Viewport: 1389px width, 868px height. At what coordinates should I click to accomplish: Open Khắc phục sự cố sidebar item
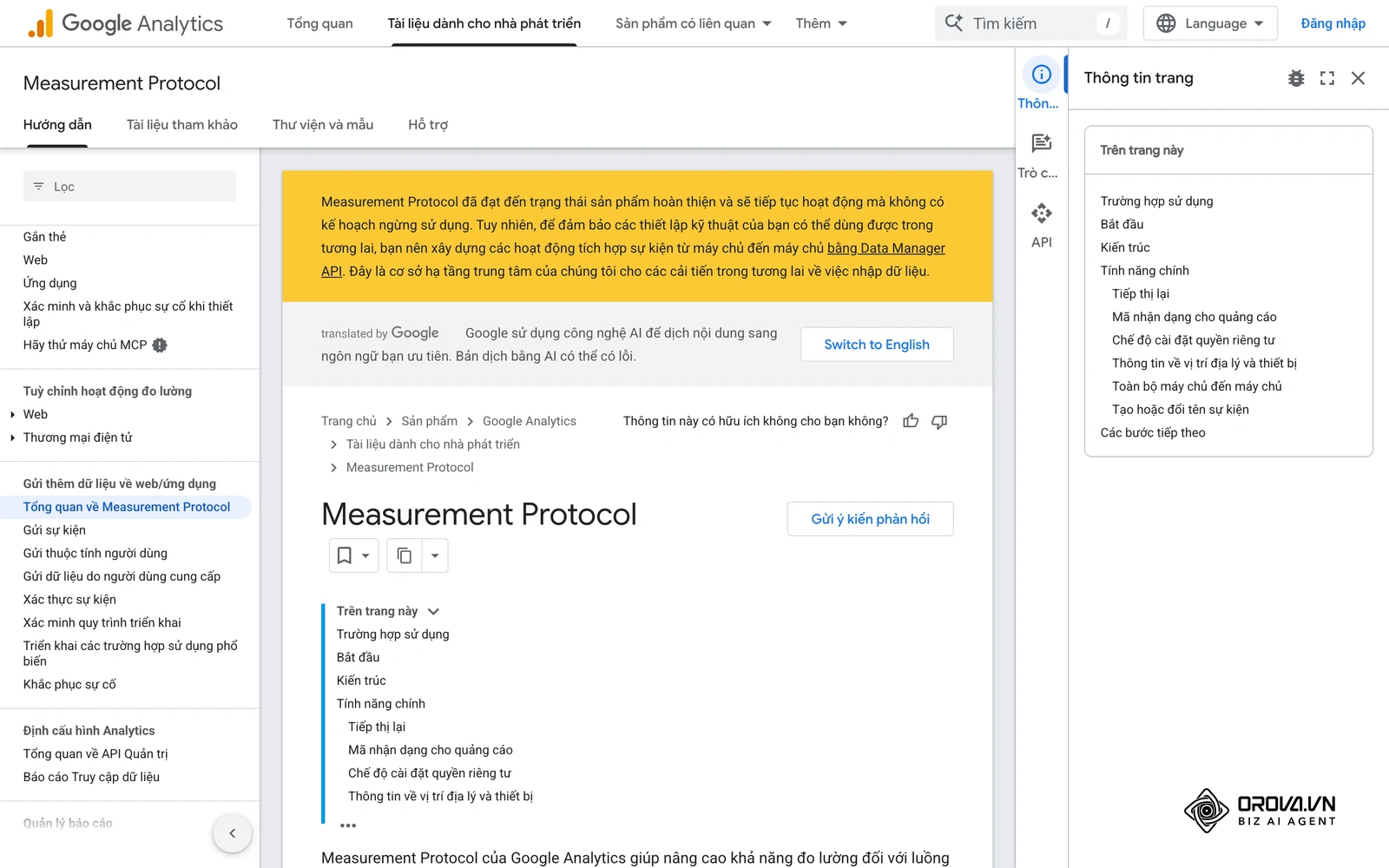point(69,685)
